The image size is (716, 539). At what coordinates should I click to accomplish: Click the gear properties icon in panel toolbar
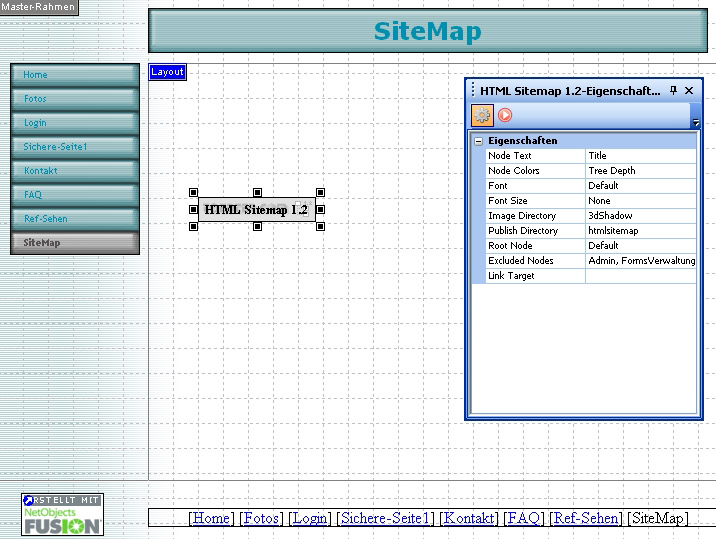(482, 115)
